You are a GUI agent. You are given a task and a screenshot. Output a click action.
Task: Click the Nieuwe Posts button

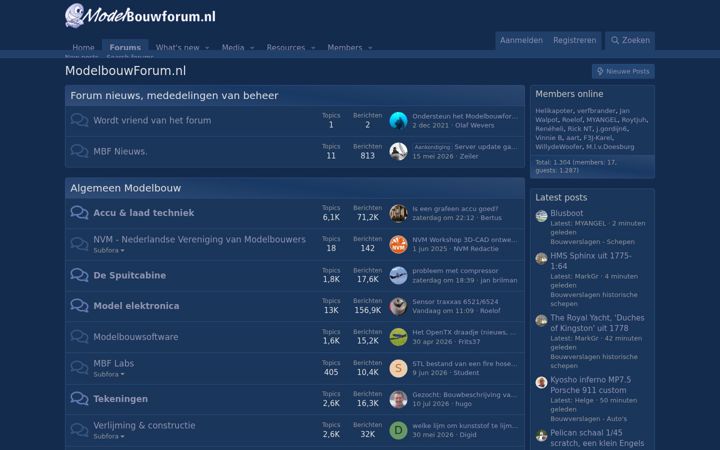[623, 71]
